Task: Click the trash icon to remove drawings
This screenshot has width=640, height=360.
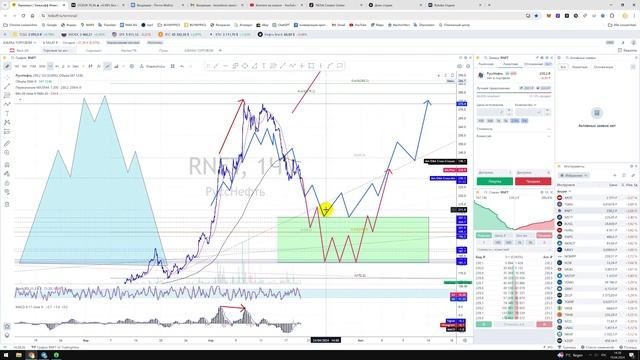Action: pyautogui.click(x=7, y=204)
